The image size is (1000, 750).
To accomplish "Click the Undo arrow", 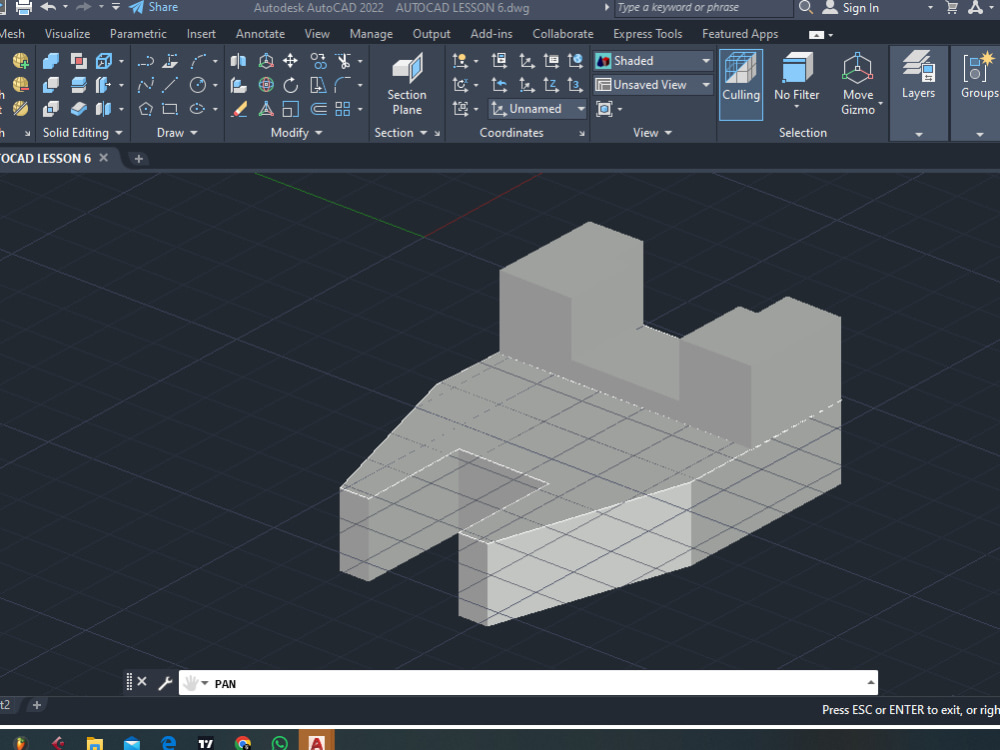I will tap(48, 7).
